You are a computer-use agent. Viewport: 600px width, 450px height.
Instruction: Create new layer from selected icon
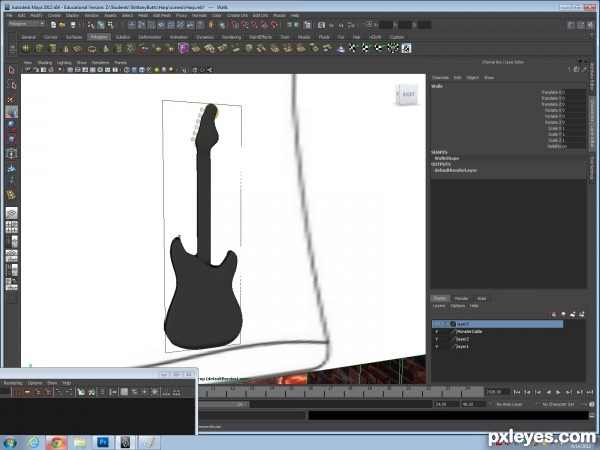pyautogui.click(x=582, y=314)
